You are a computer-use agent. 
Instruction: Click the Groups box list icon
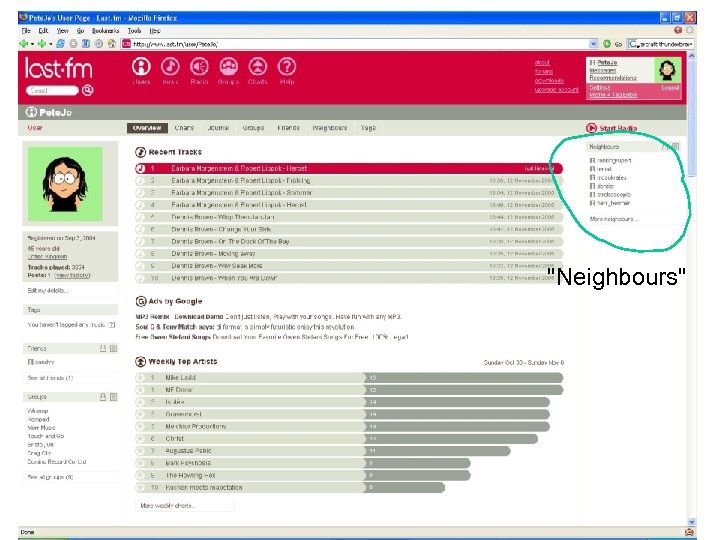tap(113, 397)
